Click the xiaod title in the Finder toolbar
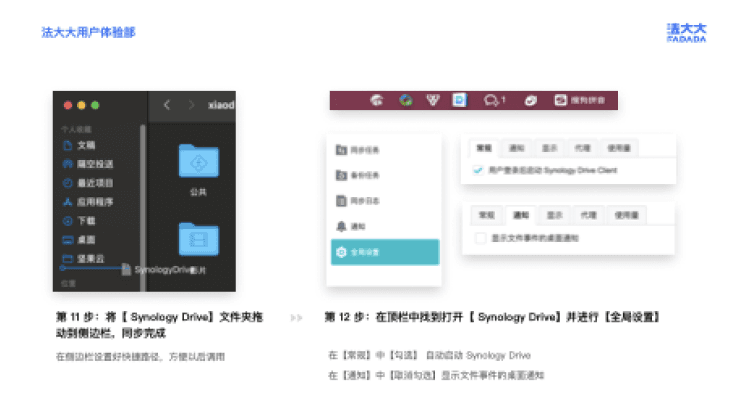Viewport: 744px width, 412px height. [221, 105]
